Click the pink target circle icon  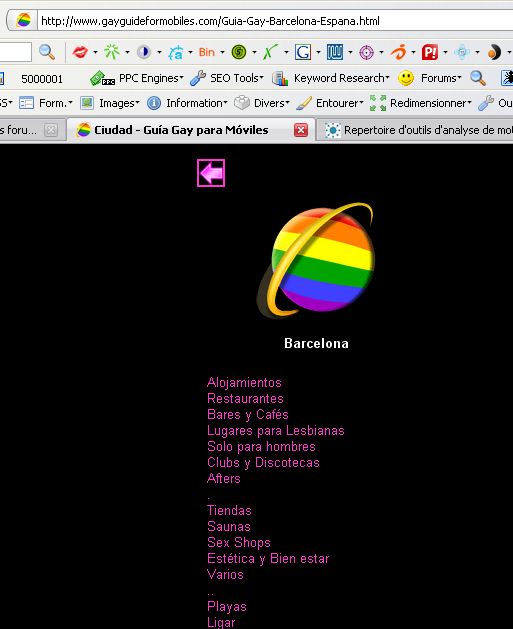pos(366,52)
